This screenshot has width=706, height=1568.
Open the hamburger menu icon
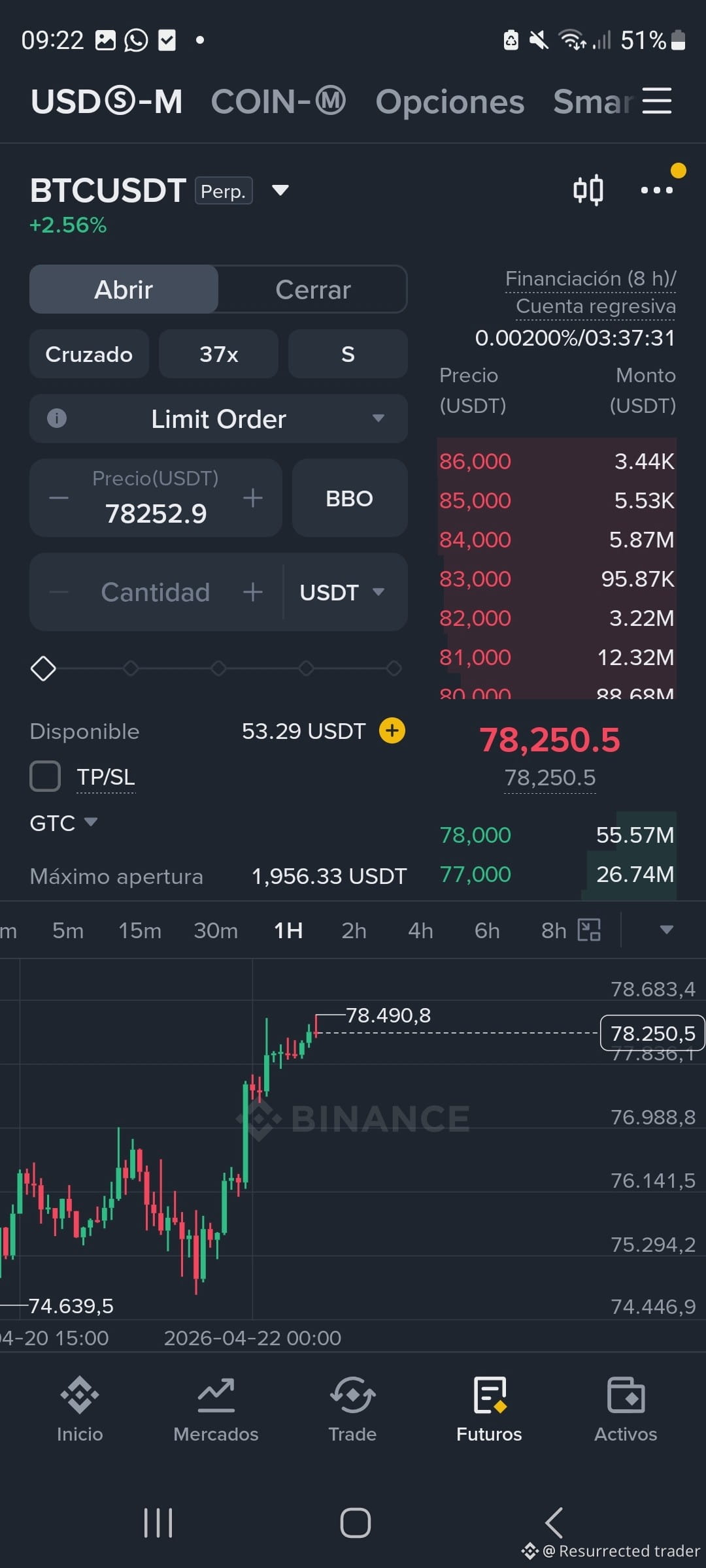point(657,101)
